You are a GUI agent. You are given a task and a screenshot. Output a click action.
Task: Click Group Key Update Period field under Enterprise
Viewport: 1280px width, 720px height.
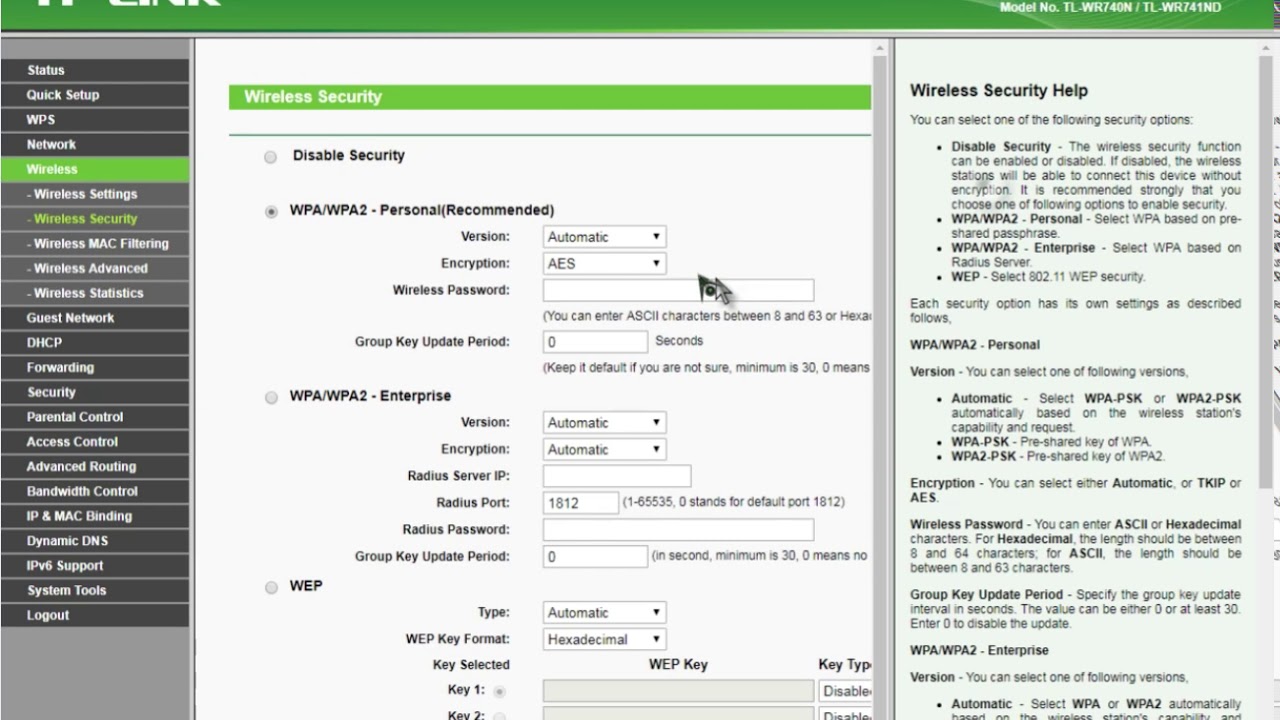click(x=595, y=557)
